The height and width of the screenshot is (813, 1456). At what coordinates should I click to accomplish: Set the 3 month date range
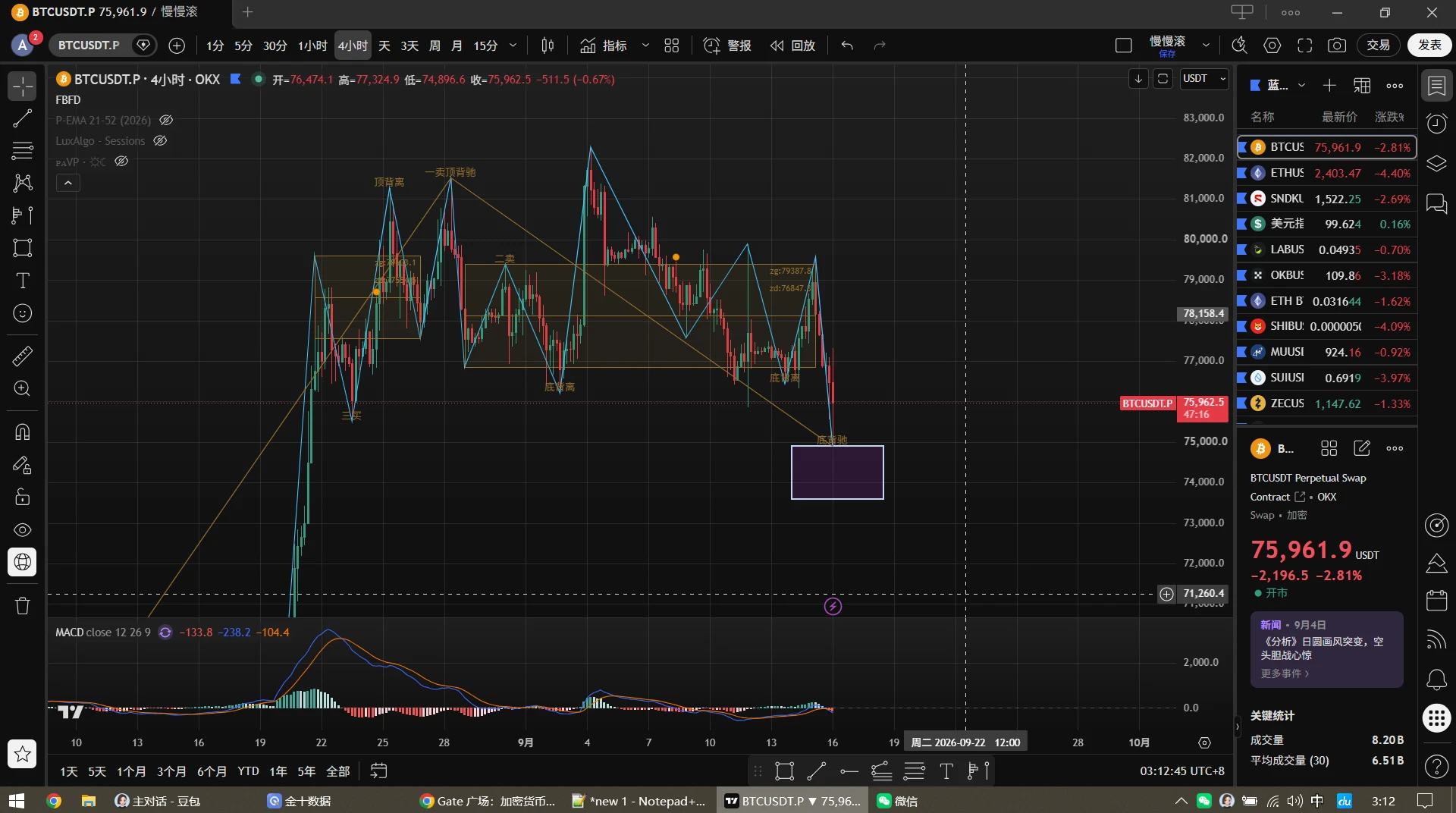(171, 771)
